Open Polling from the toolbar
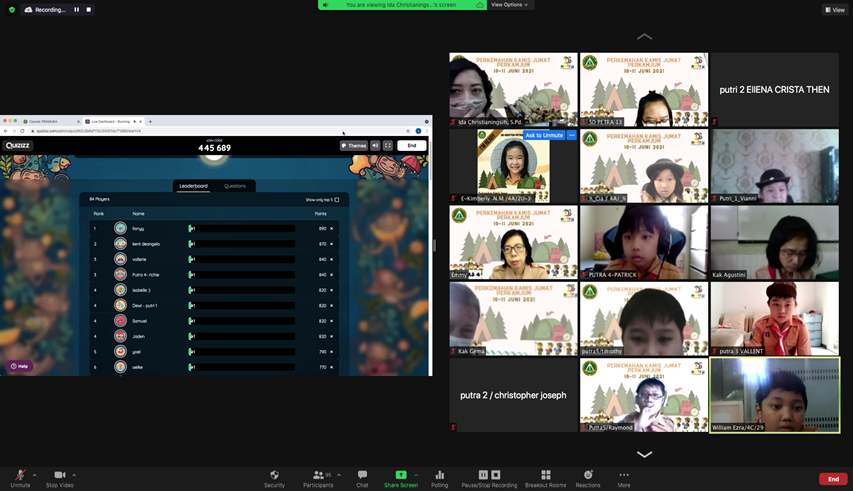 tap(439, 476)
